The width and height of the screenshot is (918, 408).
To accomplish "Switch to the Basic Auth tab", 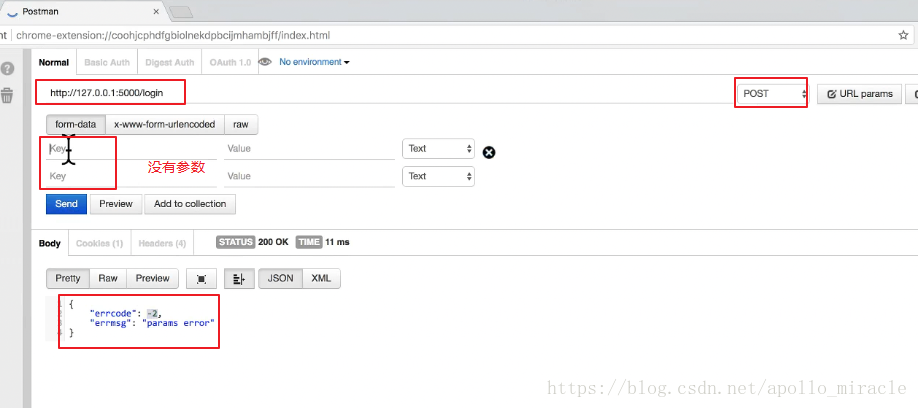I will (x=107, y=62).
